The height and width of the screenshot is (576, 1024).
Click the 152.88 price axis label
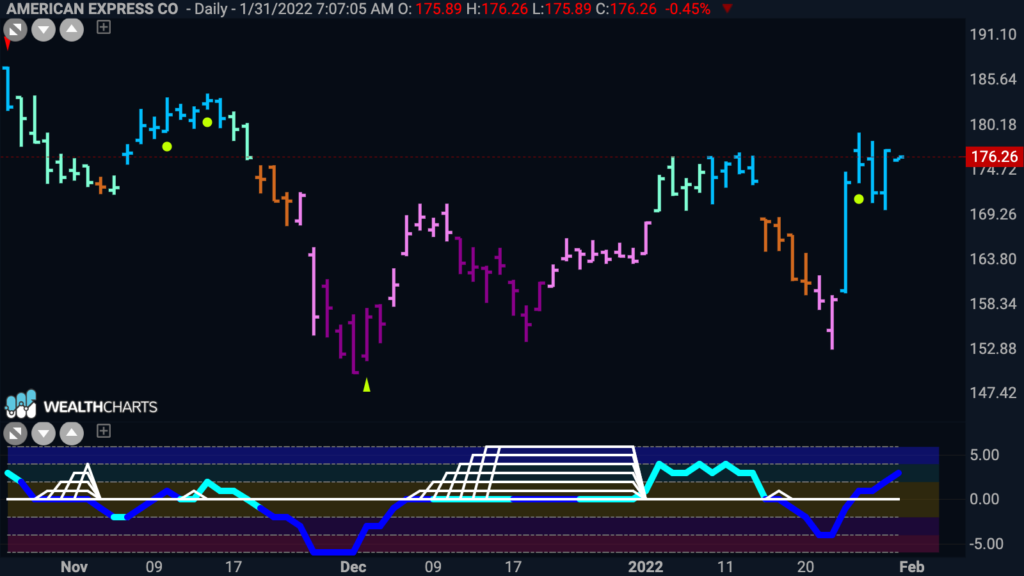point(993,349)
